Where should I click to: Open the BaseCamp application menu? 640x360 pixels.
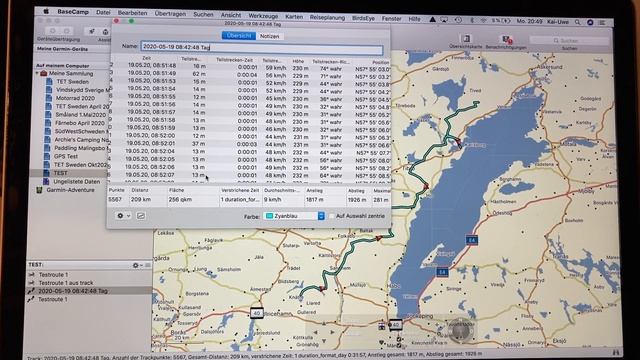[73, 12]
